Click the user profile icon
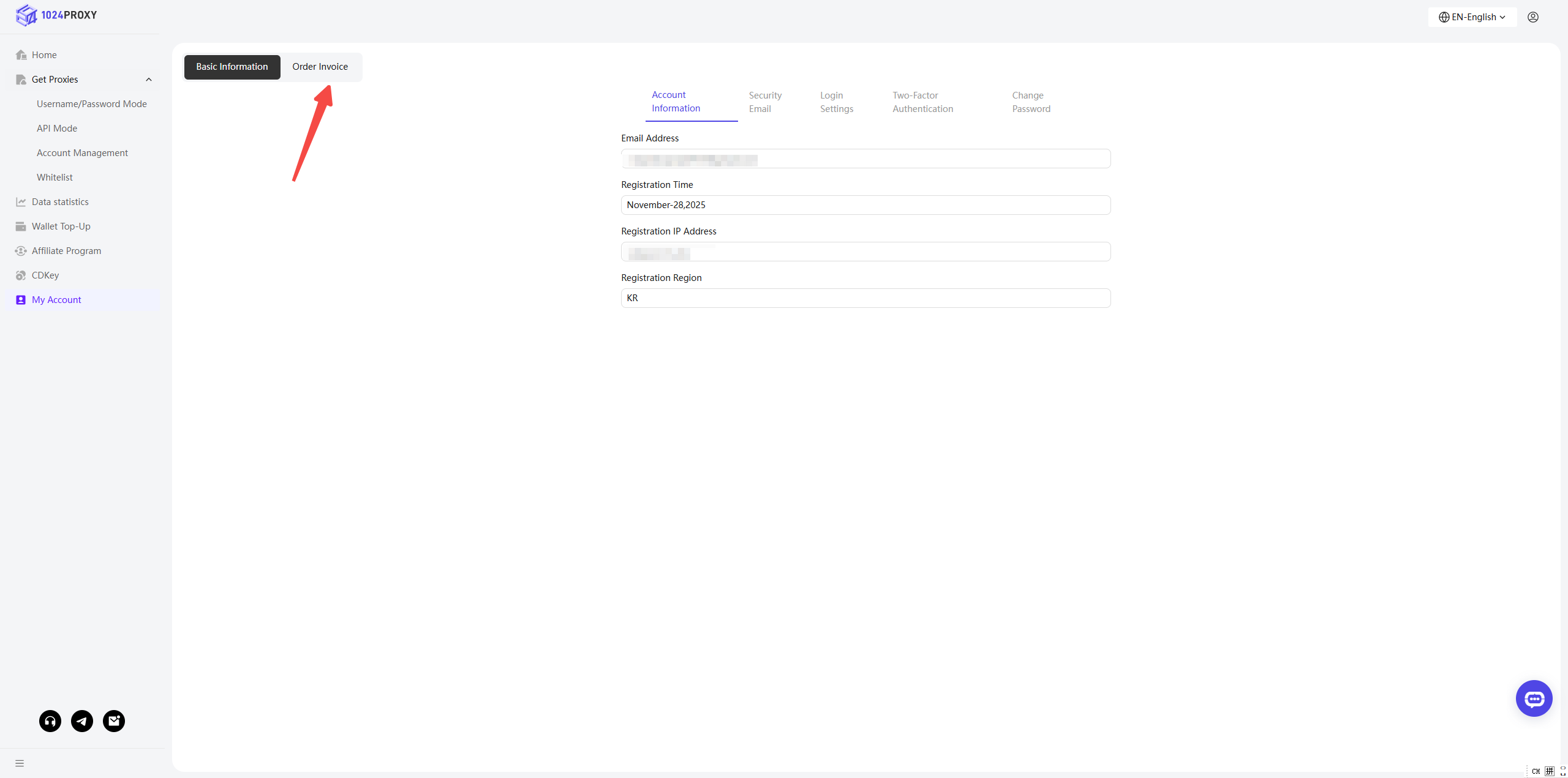The width and height of the screenshot is (1568, 778). (x=1533, y=17)
